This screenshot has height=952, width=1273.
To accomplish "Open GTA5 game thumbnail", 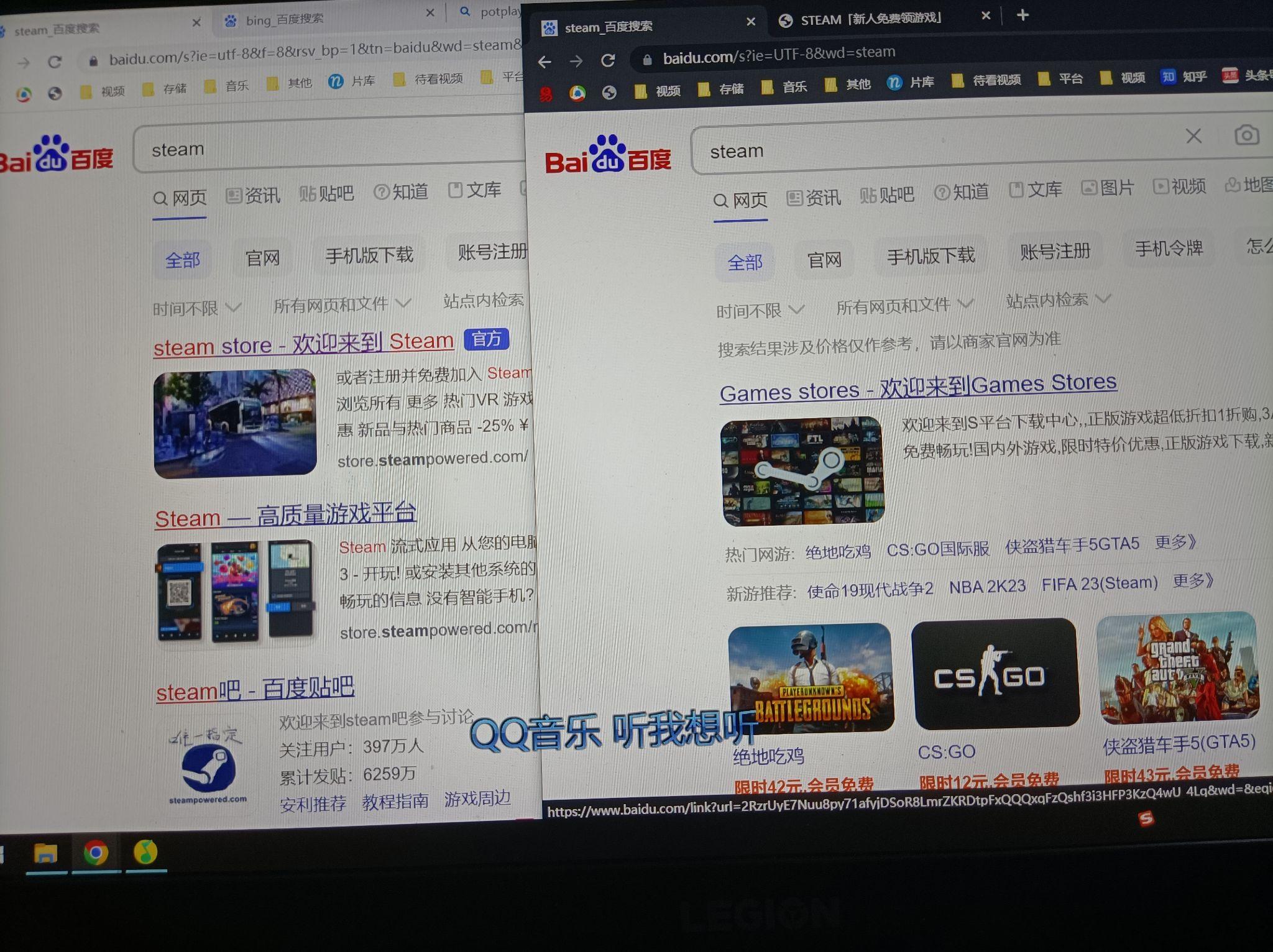I will pos(1177,669).
